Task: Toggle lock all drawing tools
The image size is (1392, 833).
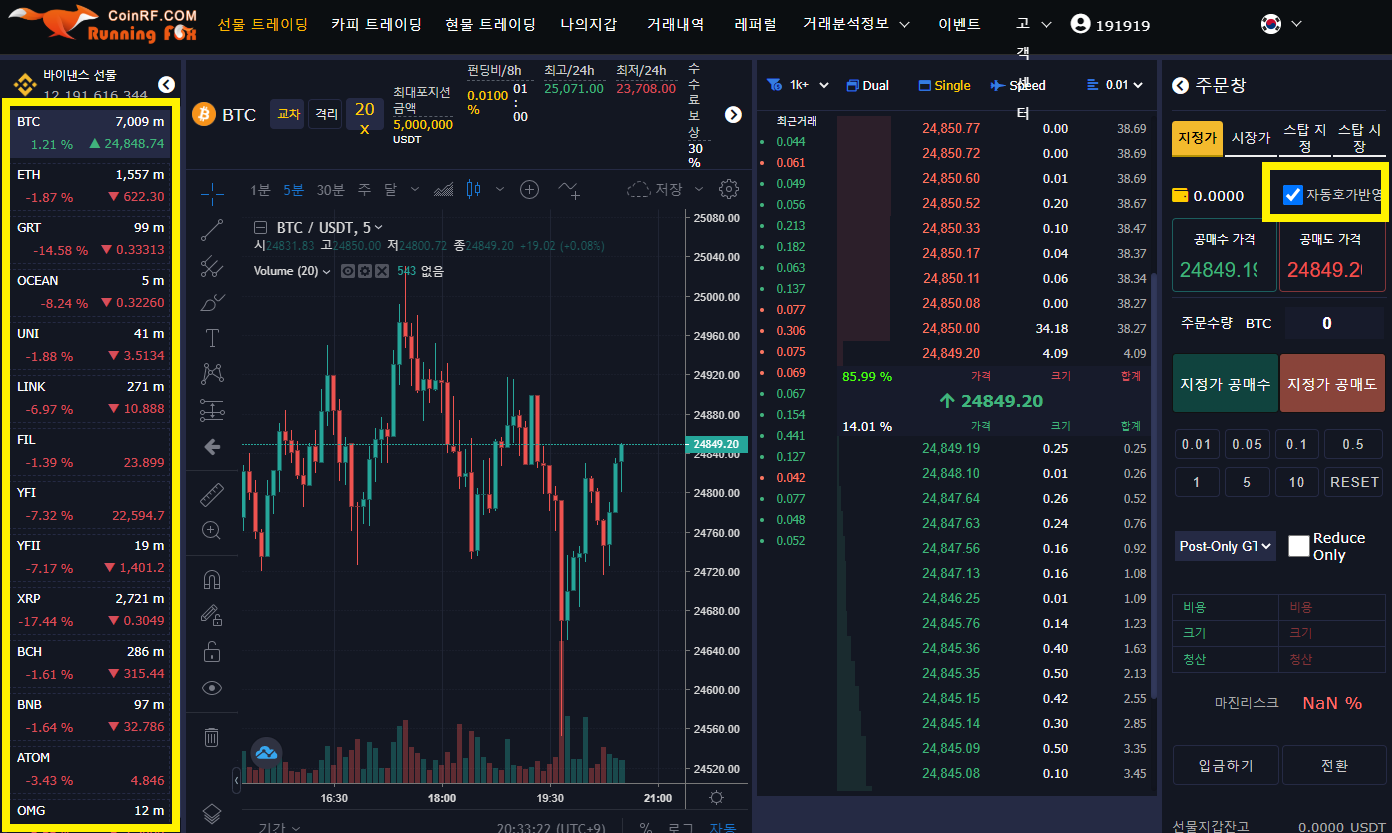Action: (x=212, y=651)
